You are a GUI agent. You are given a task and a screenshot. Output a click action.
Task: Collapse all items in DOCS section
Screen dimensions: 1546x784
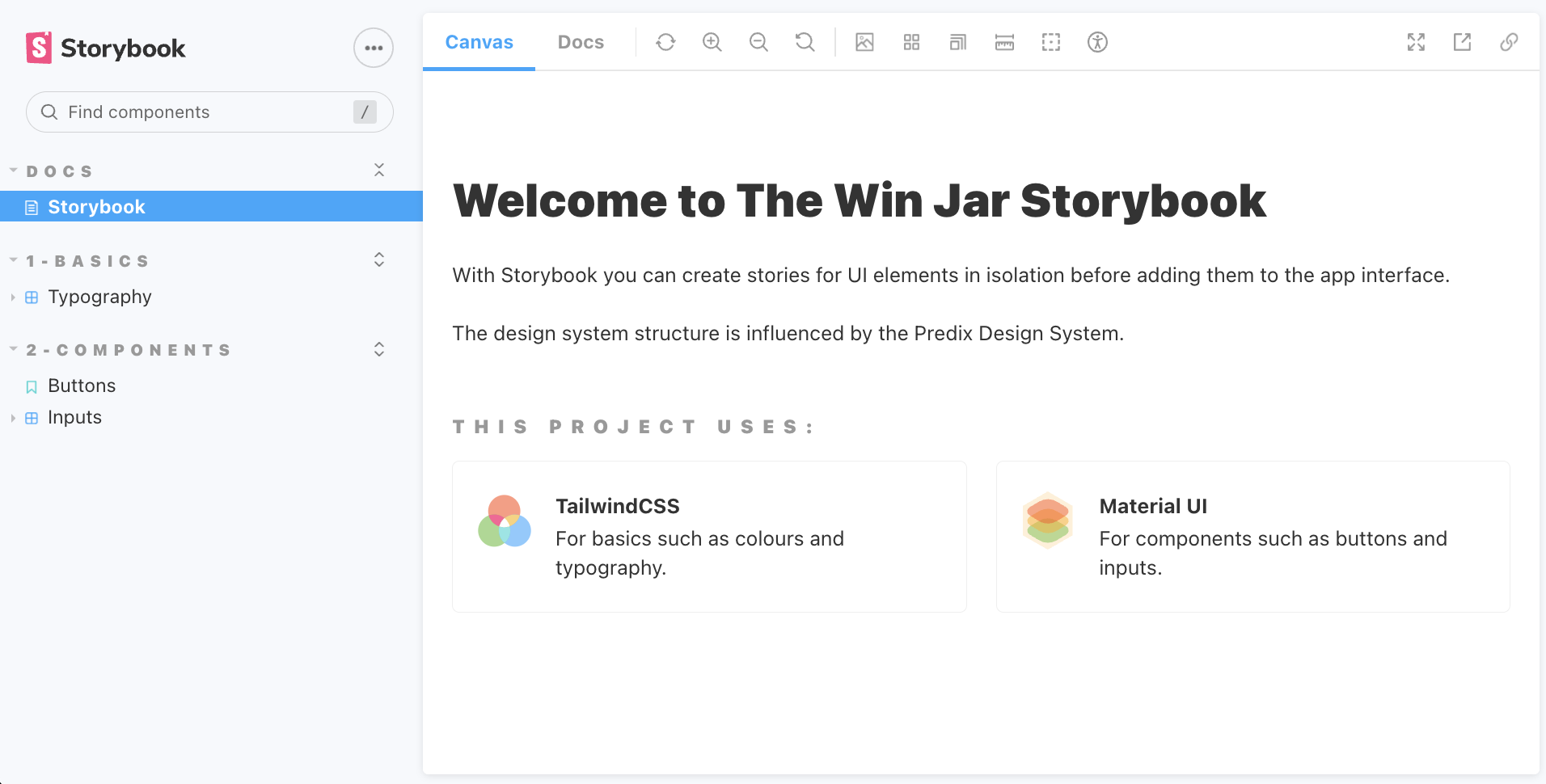(x=379, y=170)
